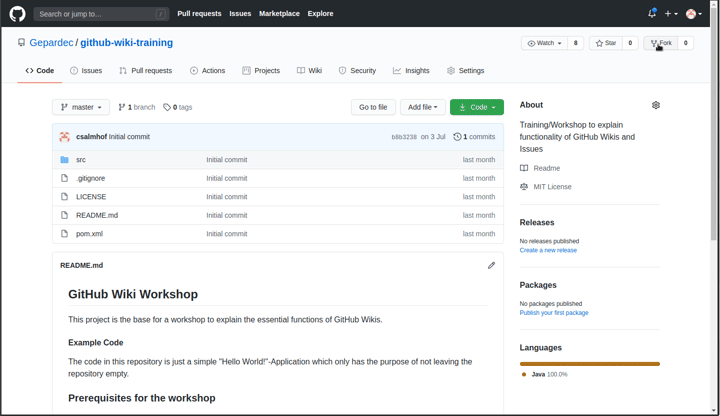Image resolution: width=720 pixels, height=416 pixels.
Task: Click Create a new release
Action: point(548,250)
